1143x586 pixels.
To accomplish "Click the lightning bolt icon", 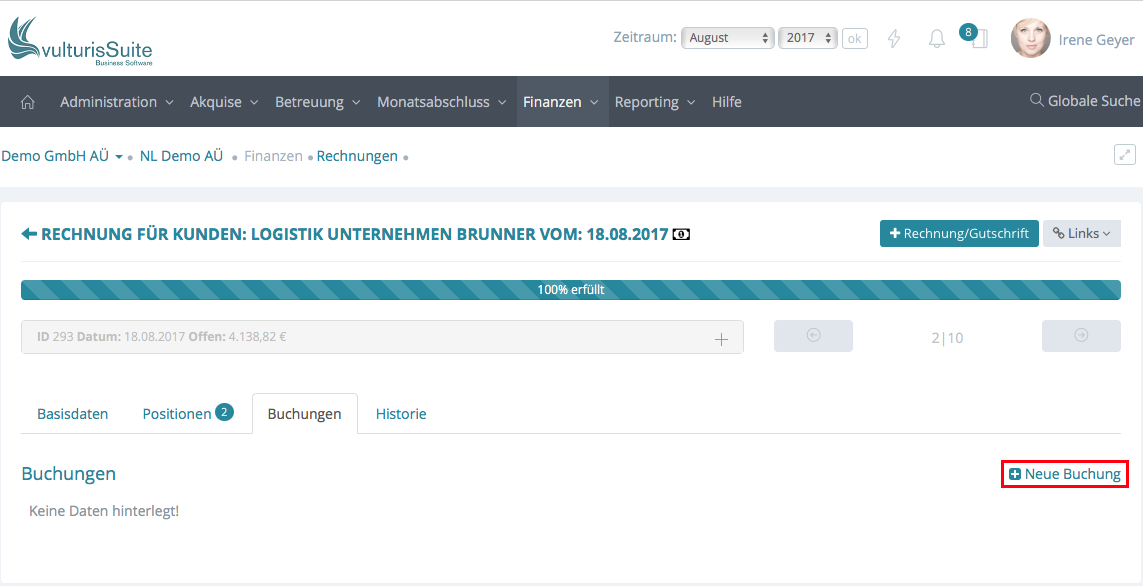I will tap(894, 38).
